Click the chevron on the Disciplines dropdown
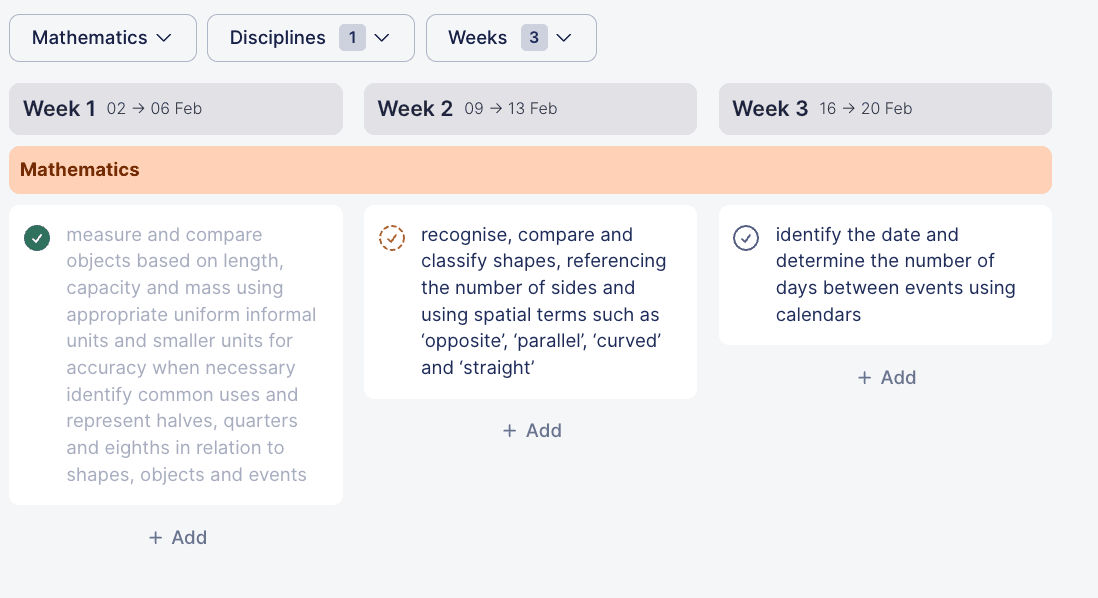This screenshot has height=598, width=1098. coord(381,38)
